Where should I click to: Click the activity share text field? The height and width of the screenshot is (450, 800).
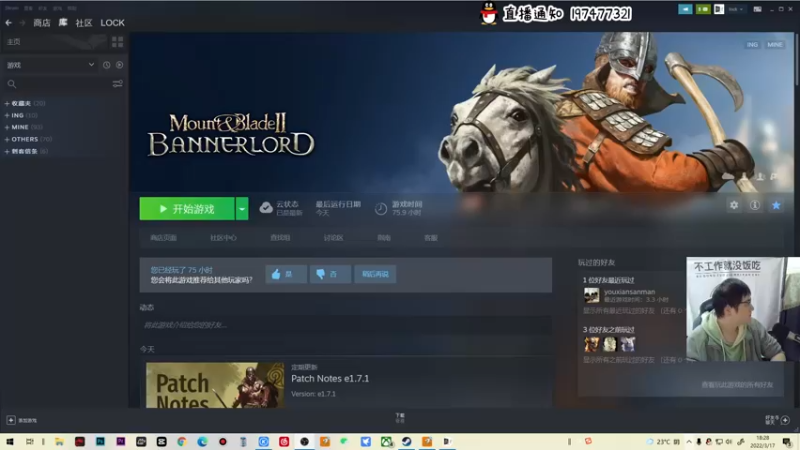pyautogui.click(x=345, y=325)
